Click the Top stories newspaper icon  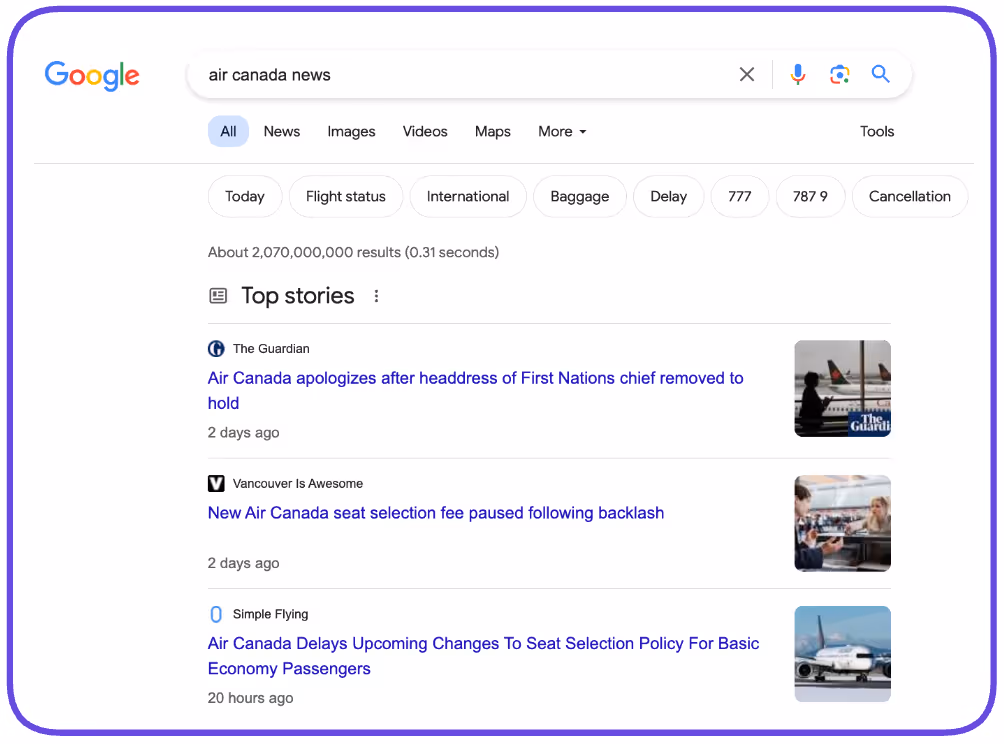[x=218, y=296]
